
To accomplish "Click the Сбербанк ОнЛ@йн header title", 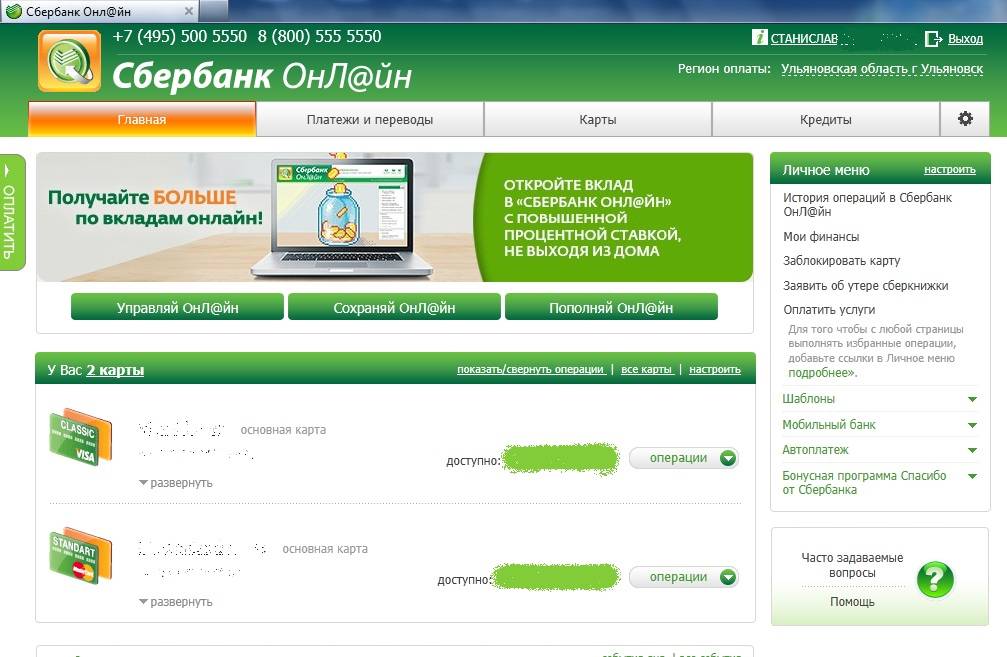I will tap(262, 76).
